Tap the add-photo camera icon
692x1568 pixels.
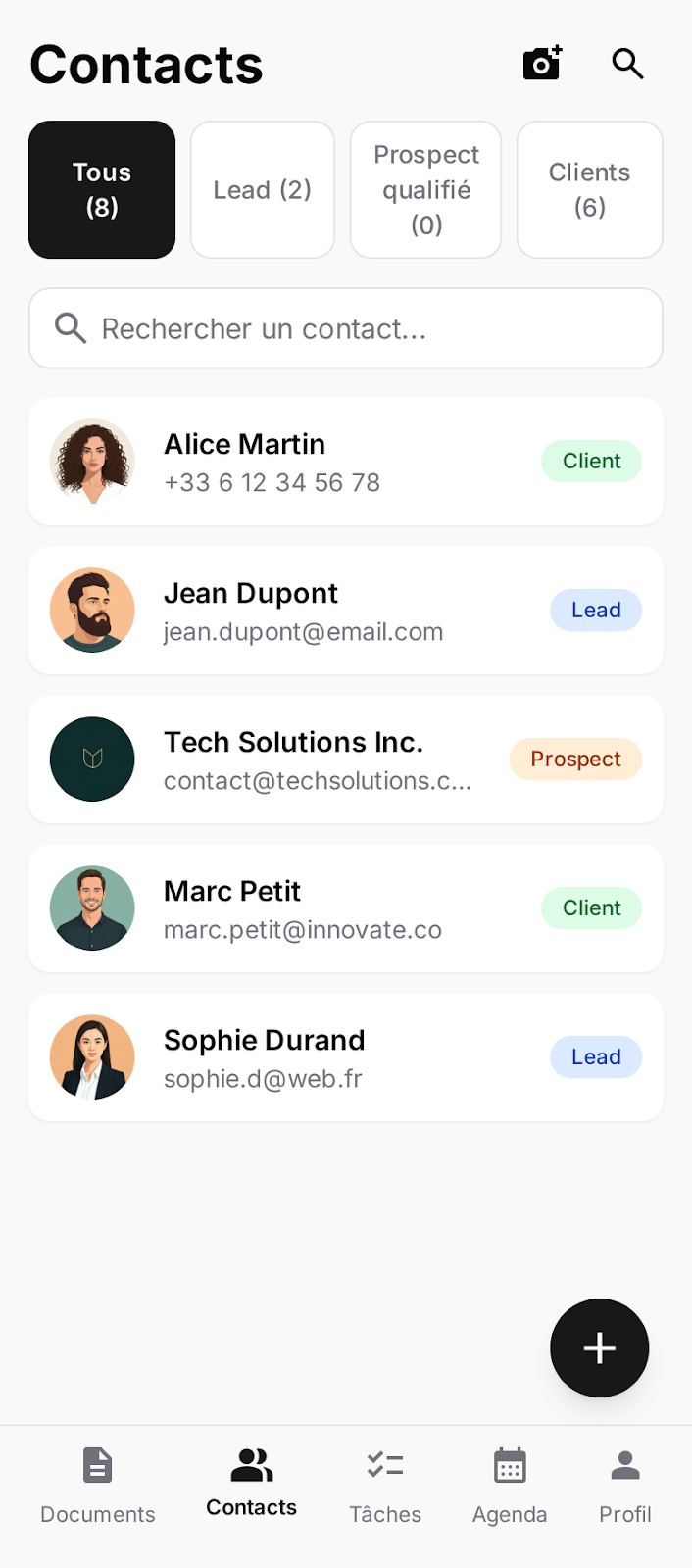pyautogui.click(x=542, y=64)
